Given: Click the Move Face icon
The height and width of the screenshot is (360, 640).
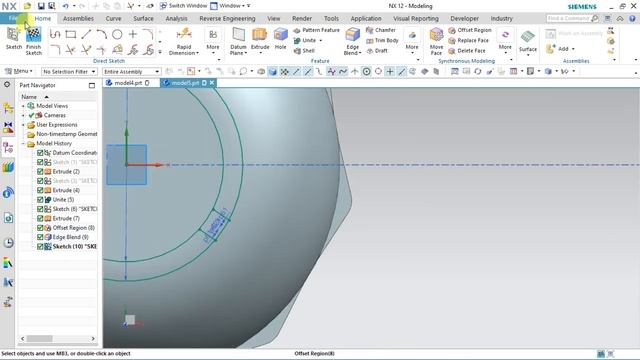Looking at the screenshot, I should pos(436,35).
